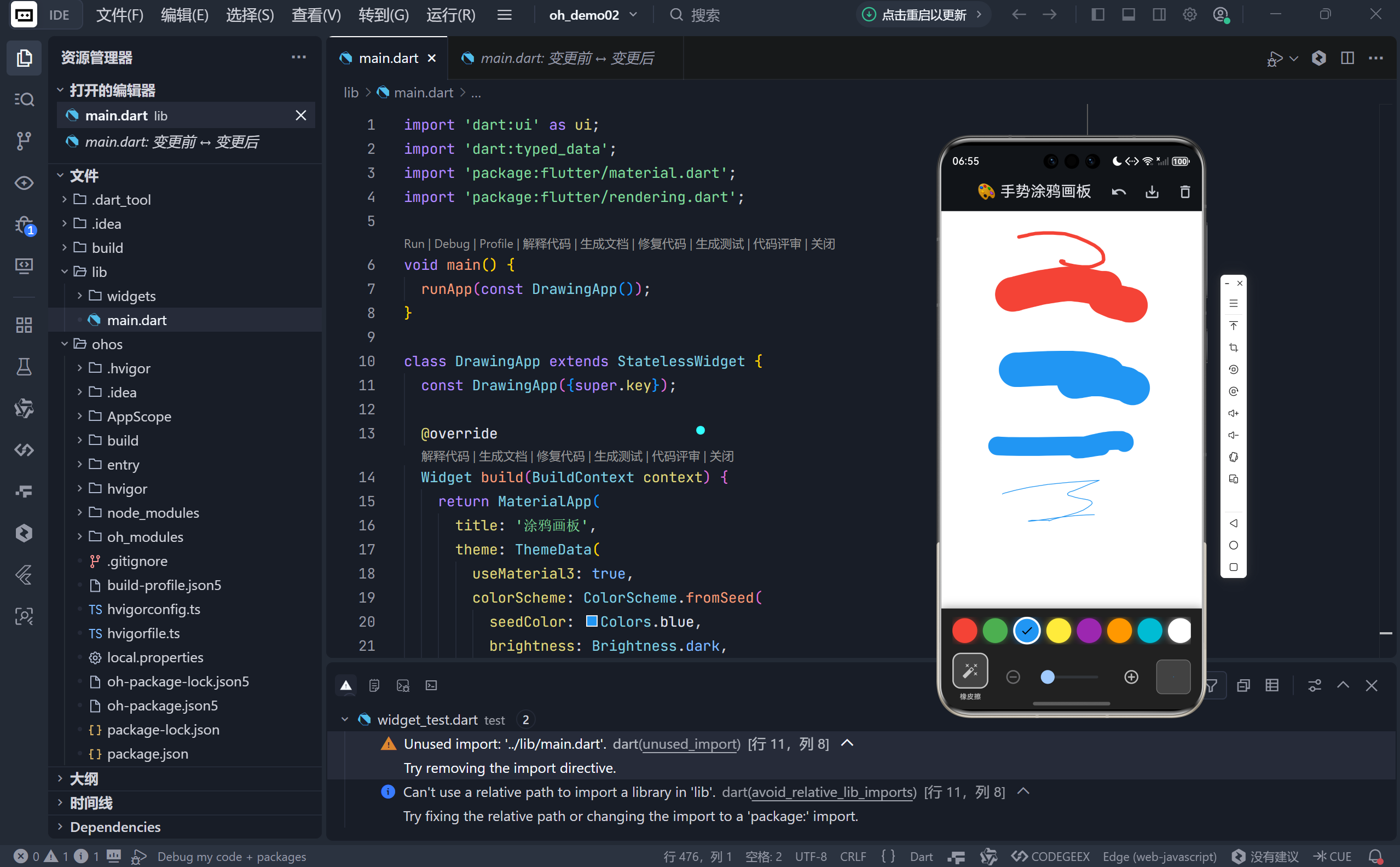The image size is (1400, 867).
Task: Open the 运行(R) menu
Action: [450, 15]
